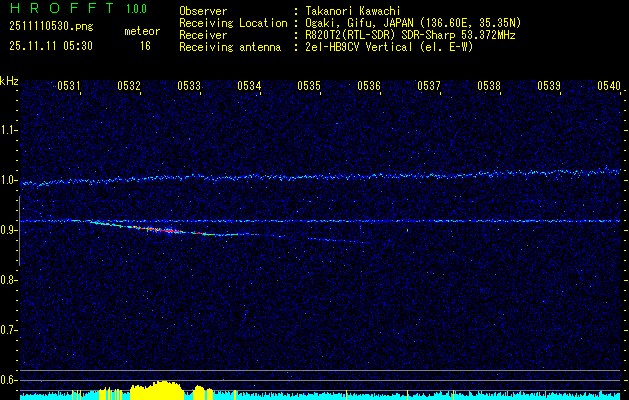Click the kHz axis unit label
The width and height of the screenshot is (629, 400).
pos(9,81)
